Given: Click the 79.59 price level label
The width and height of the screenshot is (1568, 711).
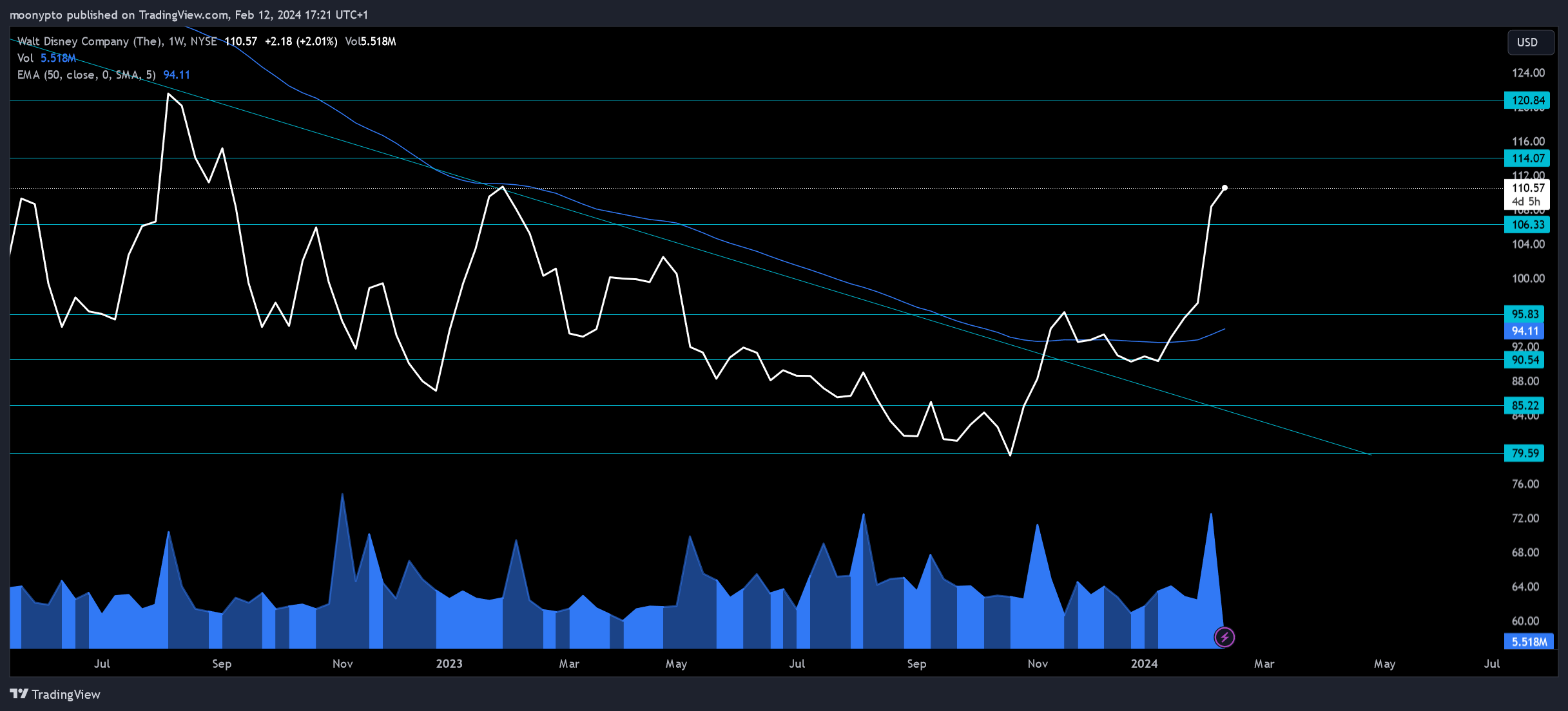Looking at the screenshot, I should tap(1524, 453).
